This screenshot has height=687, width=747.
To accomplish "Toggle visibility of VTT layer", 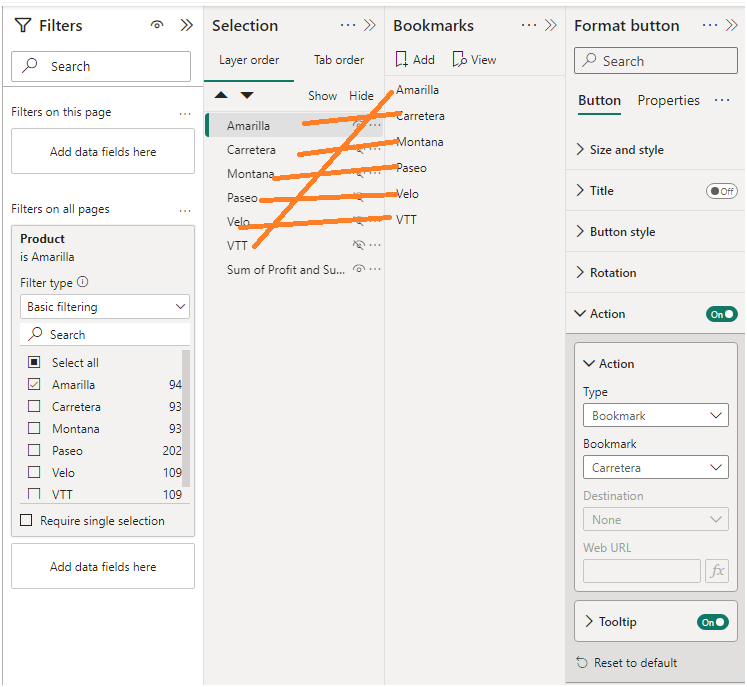I will click(x=359, y=245).
